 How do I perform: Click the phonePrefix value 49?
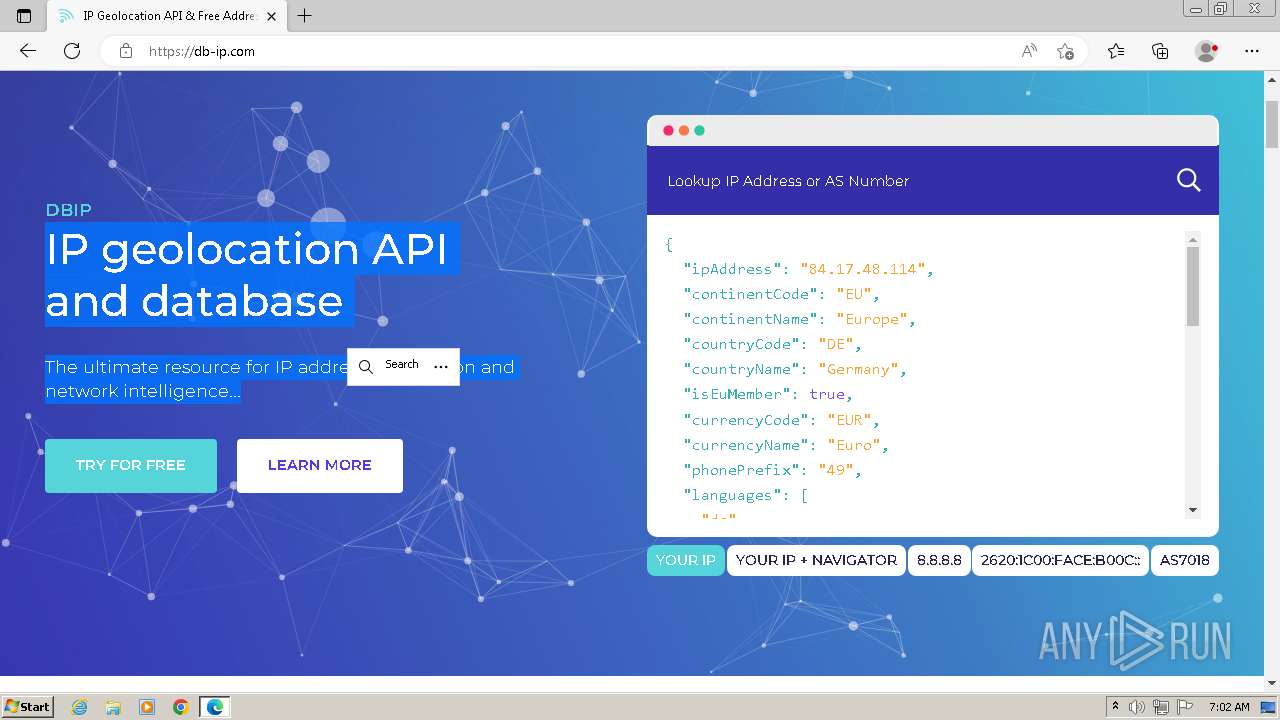click(x=836, y=470)
